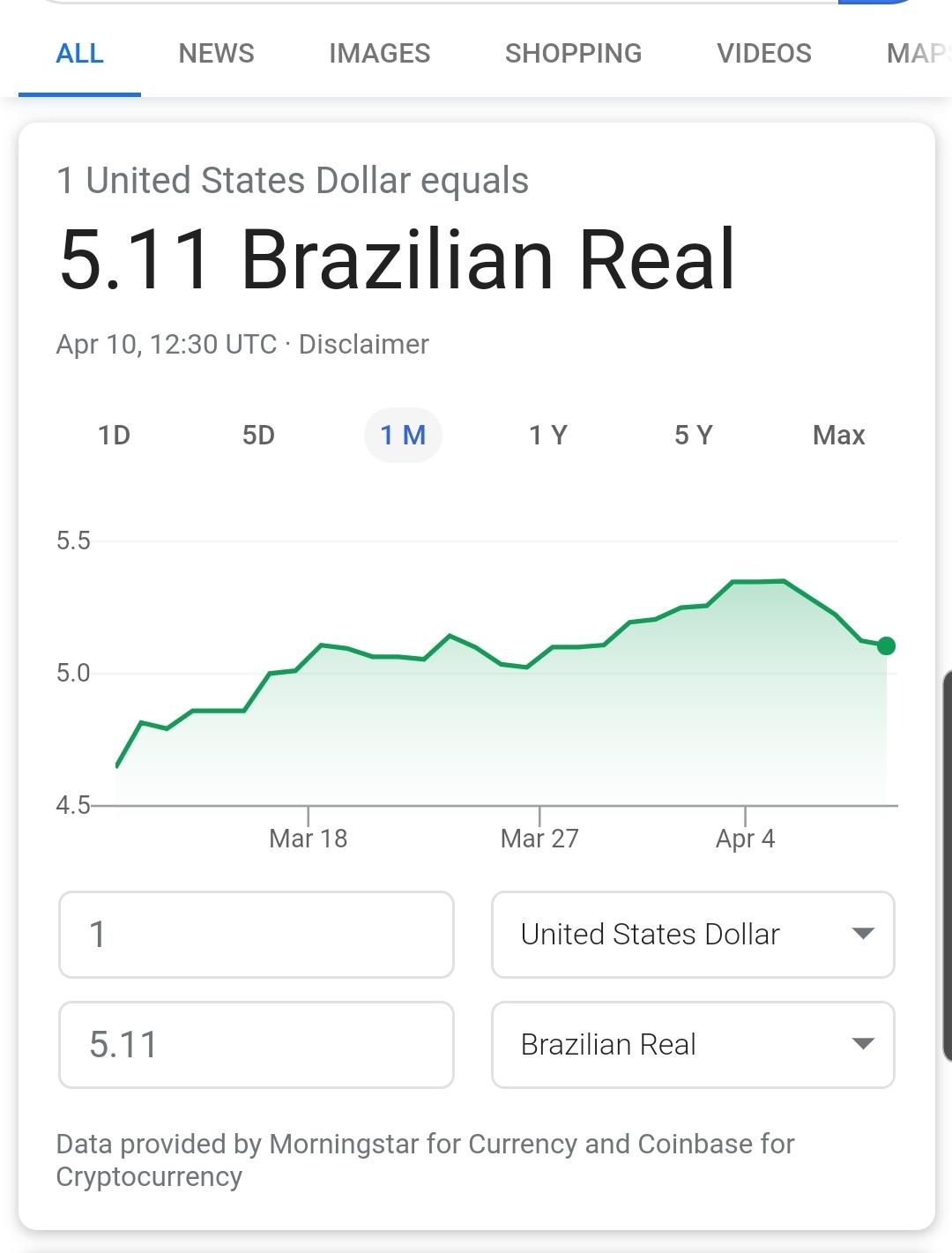Select the 5D chart range

258,435
